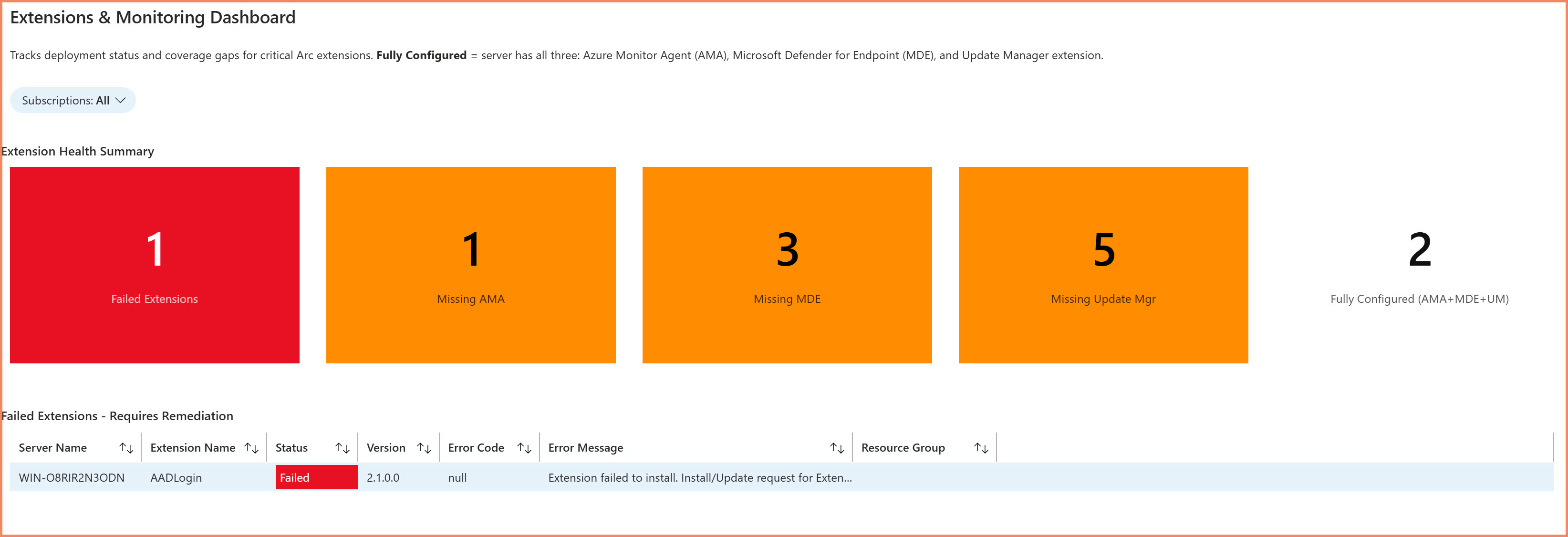This screenshot has height=537, width=1568.
Task: Click the Missing AMA summary tile
Action: coord(470,265)
